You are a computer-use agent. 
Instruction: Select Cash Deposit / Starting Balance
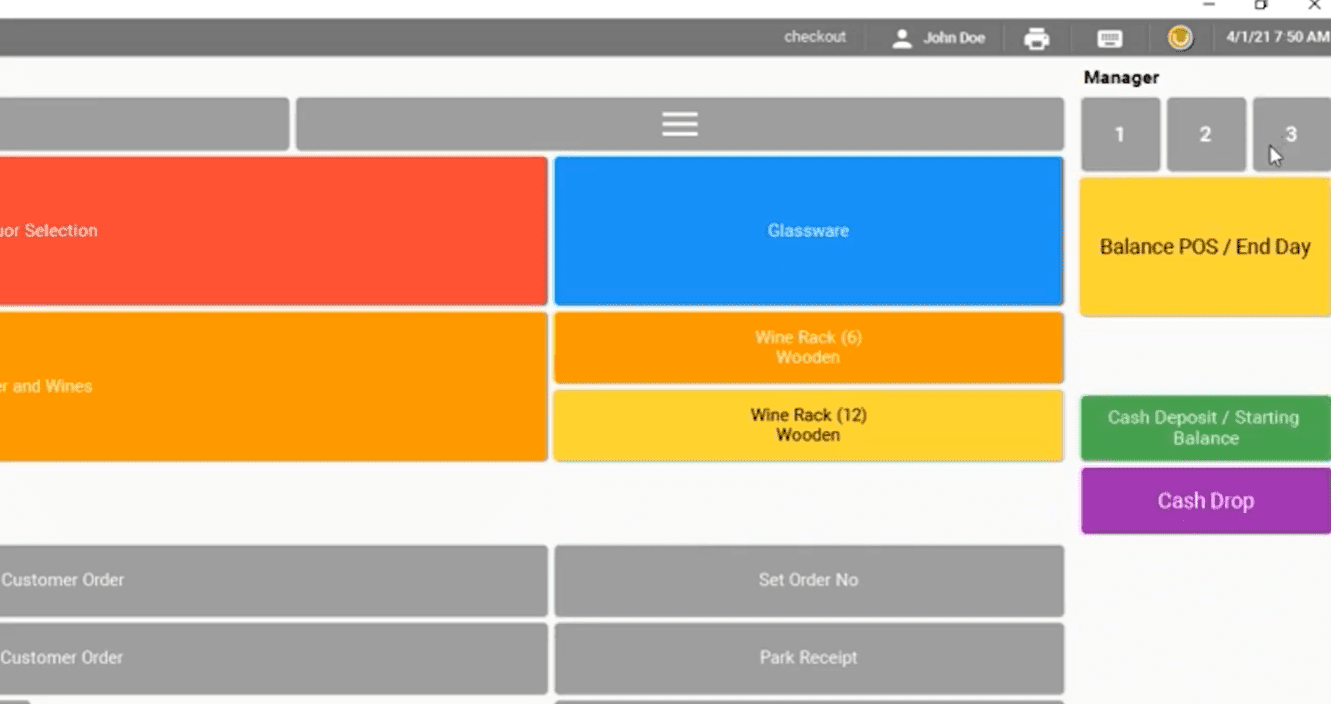[1205, 428]
